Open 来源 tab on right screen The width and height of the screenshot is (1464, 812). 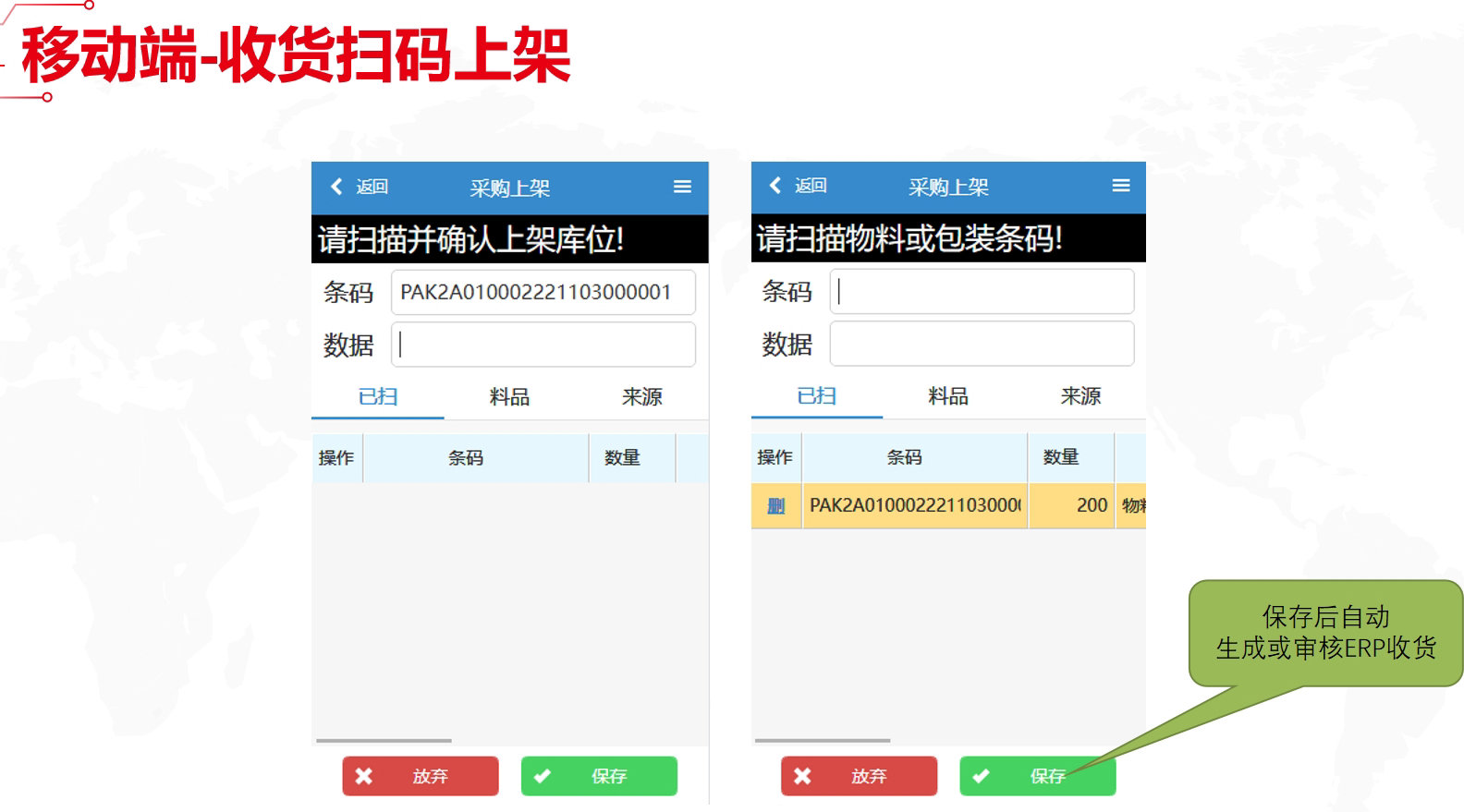tap(1080, 396)
